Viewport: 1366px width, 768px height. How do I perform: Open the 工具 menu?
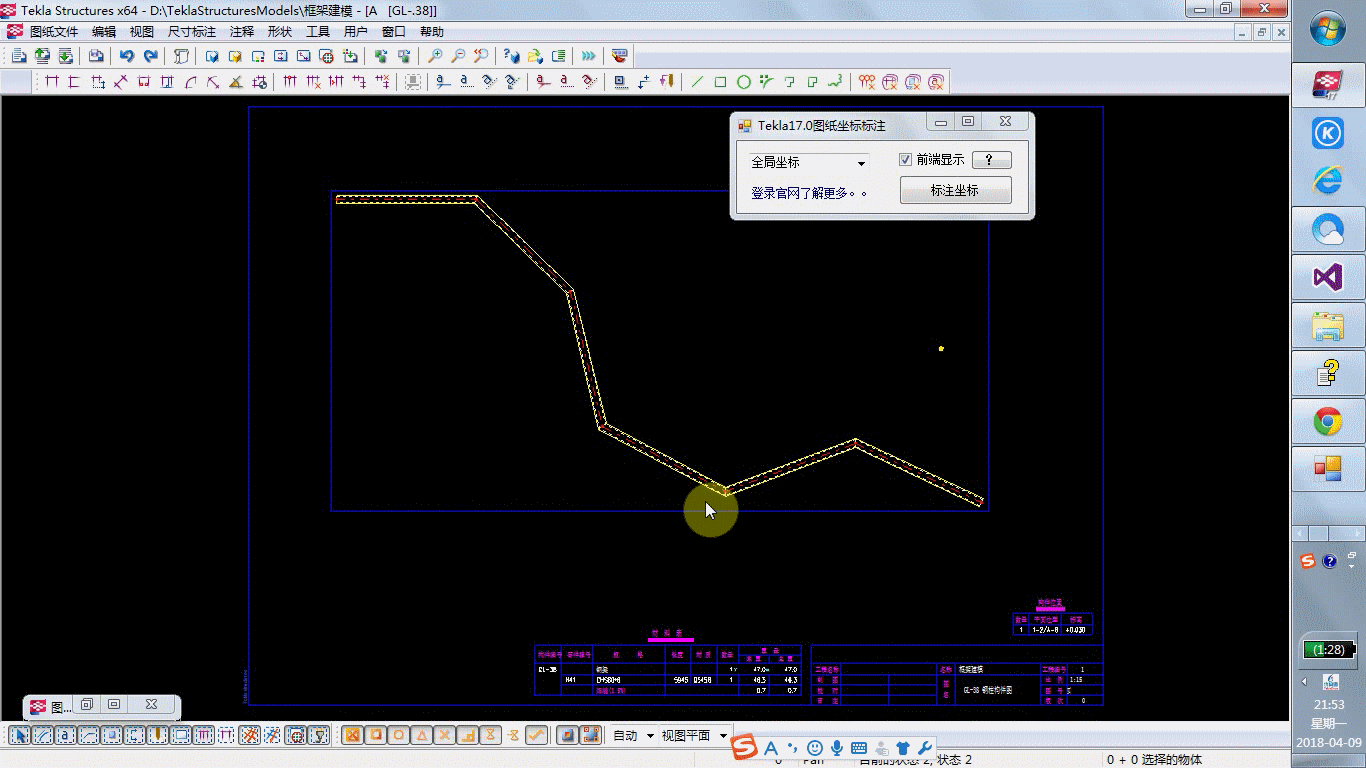point(318,32)
